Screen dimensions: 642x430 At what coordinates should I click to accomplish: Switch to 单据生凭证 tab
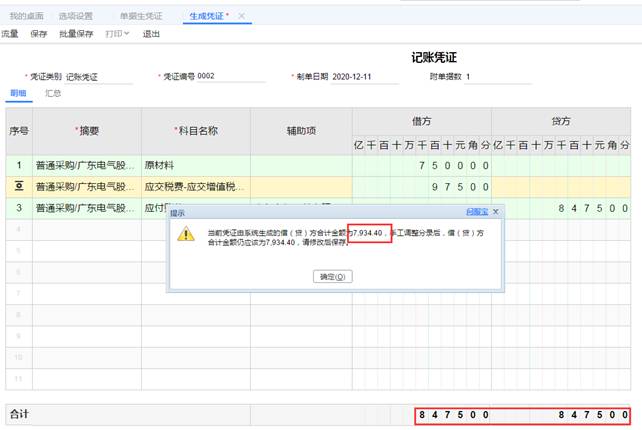click(x=140, y=17)
